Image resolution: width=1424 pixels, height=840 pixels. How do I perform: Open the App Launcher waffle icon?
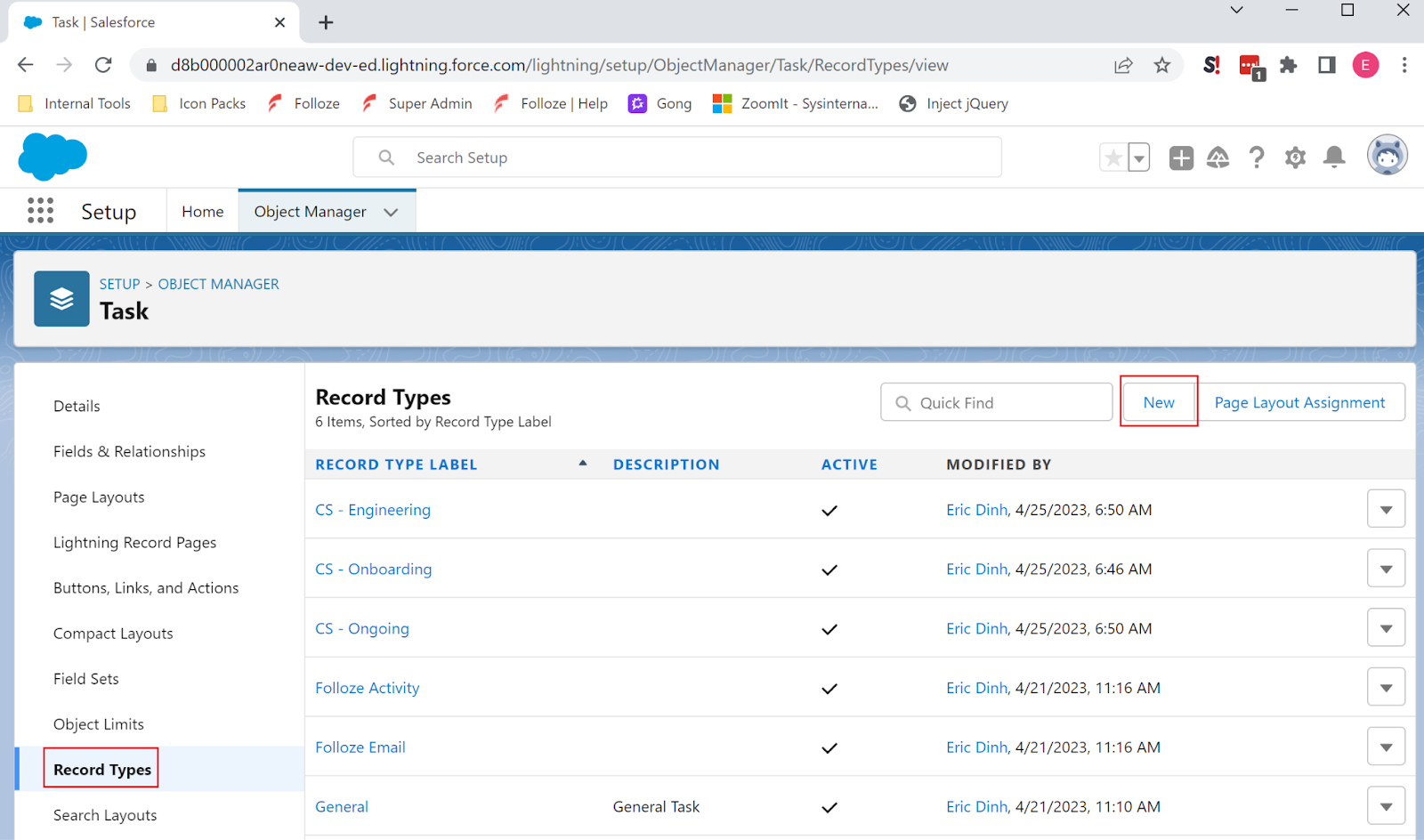[x=40, y=210]
